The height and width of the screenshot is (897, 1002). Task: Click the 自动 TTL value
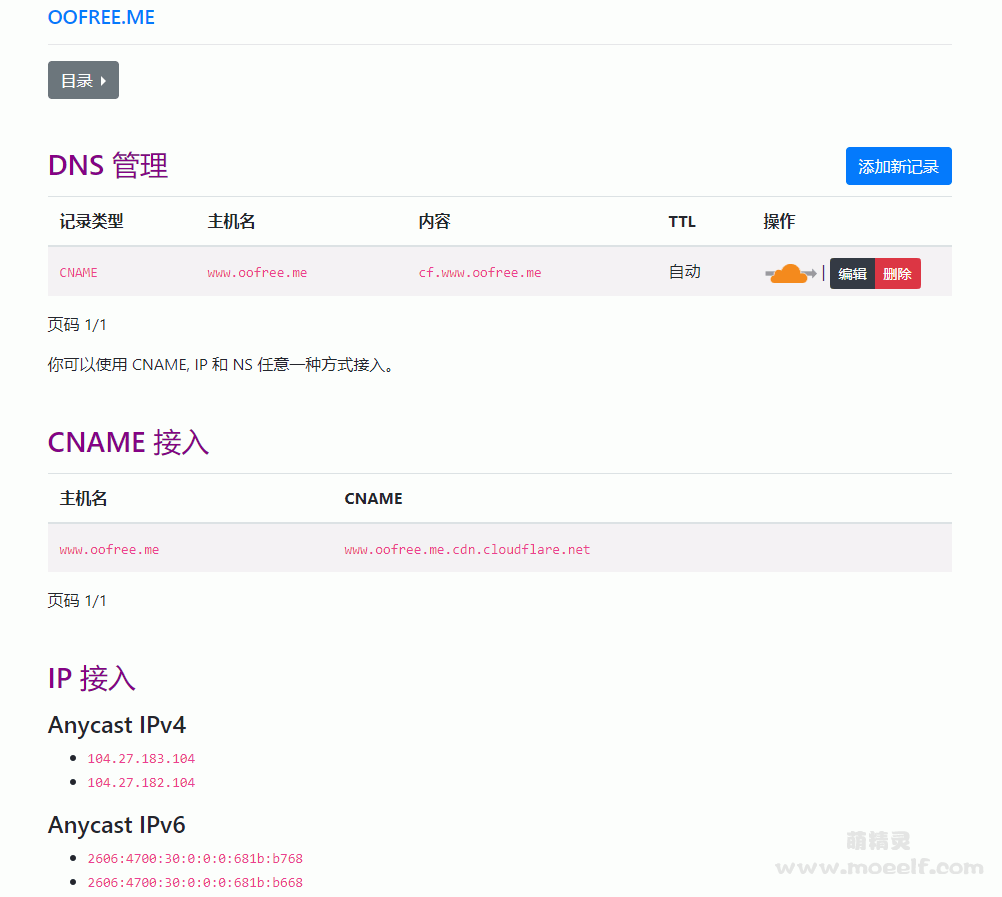coord(684,272)
